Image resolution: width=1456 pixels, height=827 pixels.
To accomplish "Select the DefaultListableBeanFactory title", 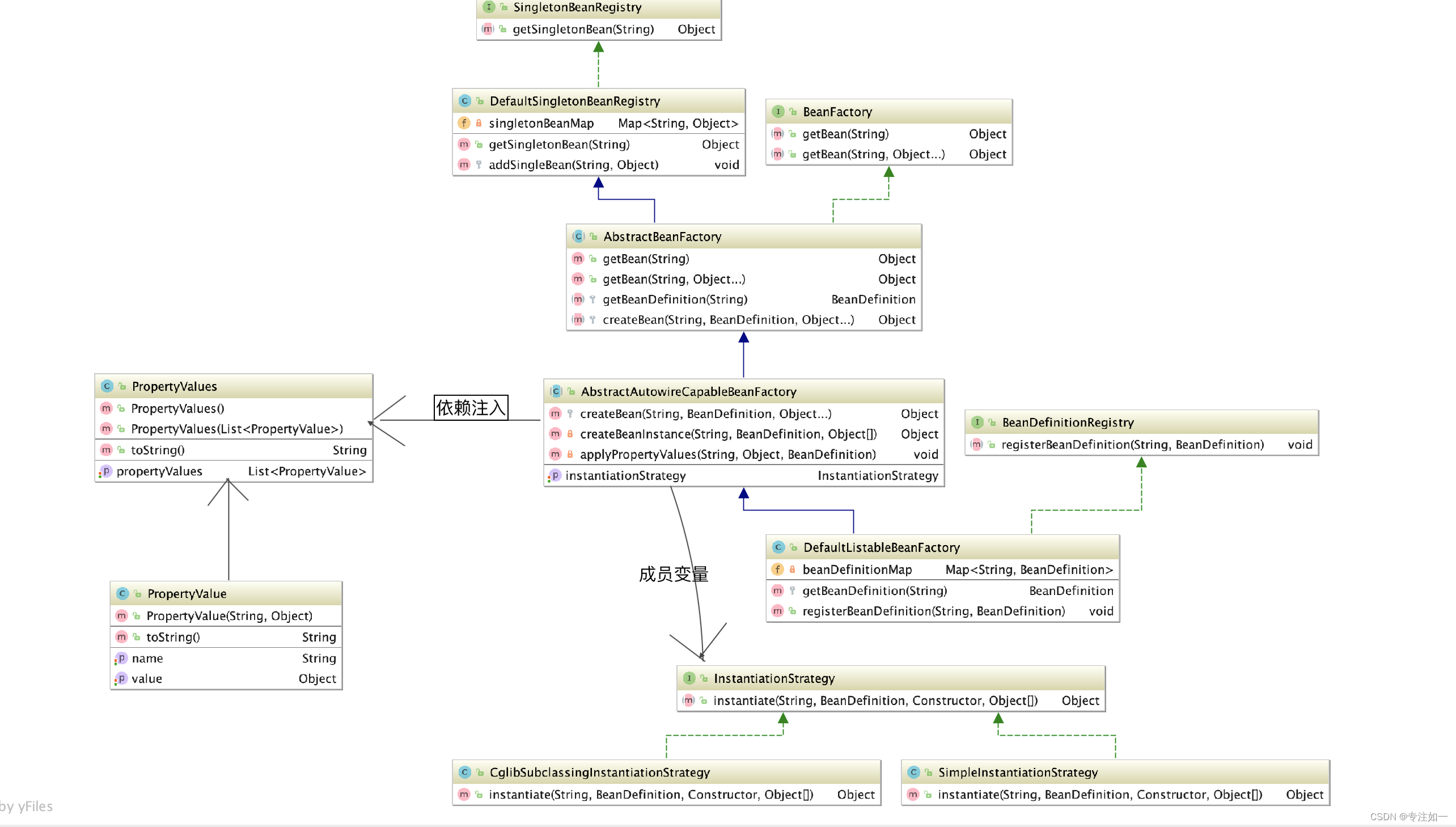I will pos(882,547).
